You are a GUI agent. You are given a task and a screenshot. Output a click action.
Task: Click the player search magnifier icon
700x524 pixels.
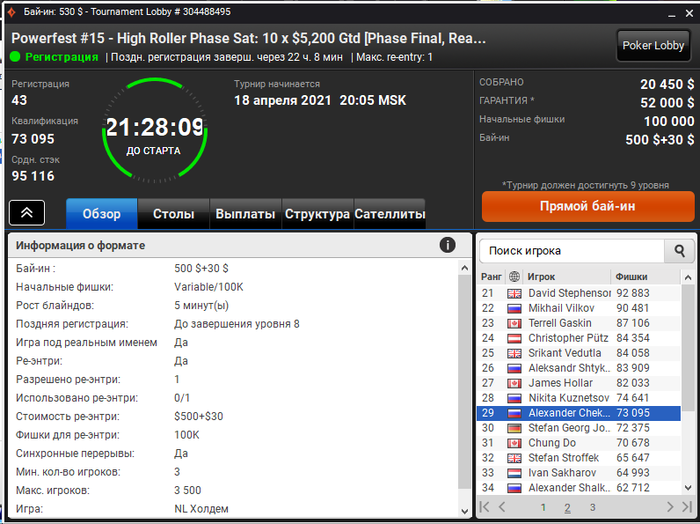(679, 251)
